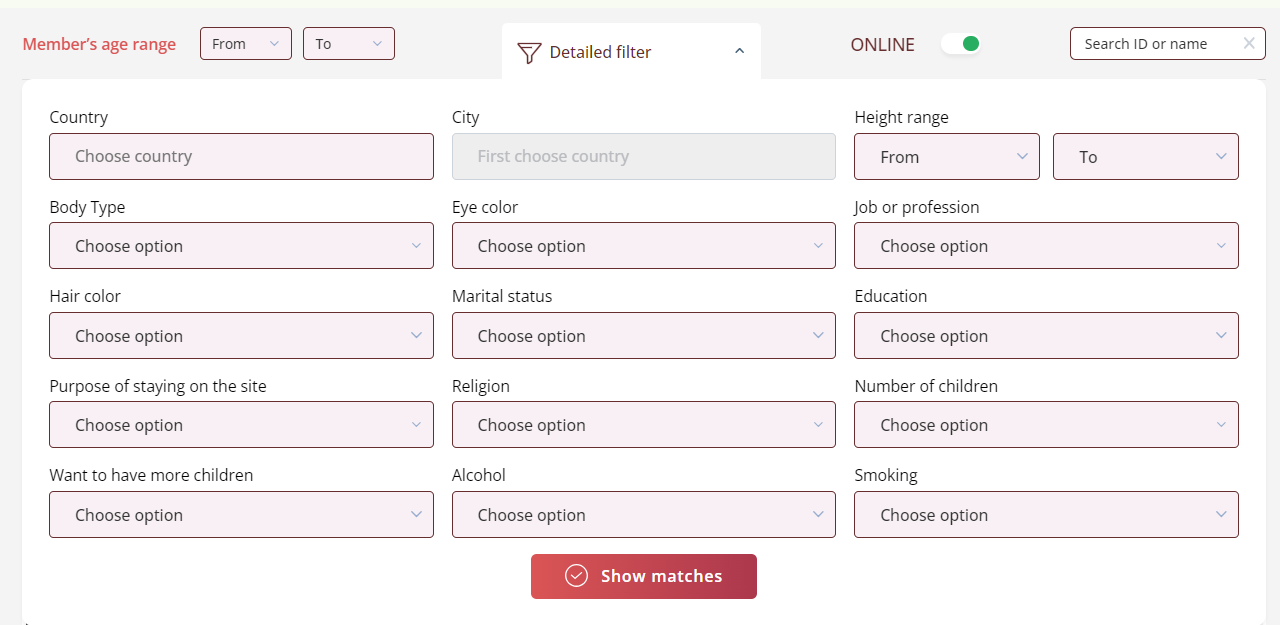The image size is (1280, 625).
Task: Expand the Body Type dropdown
Action: [x=241, y=246]
